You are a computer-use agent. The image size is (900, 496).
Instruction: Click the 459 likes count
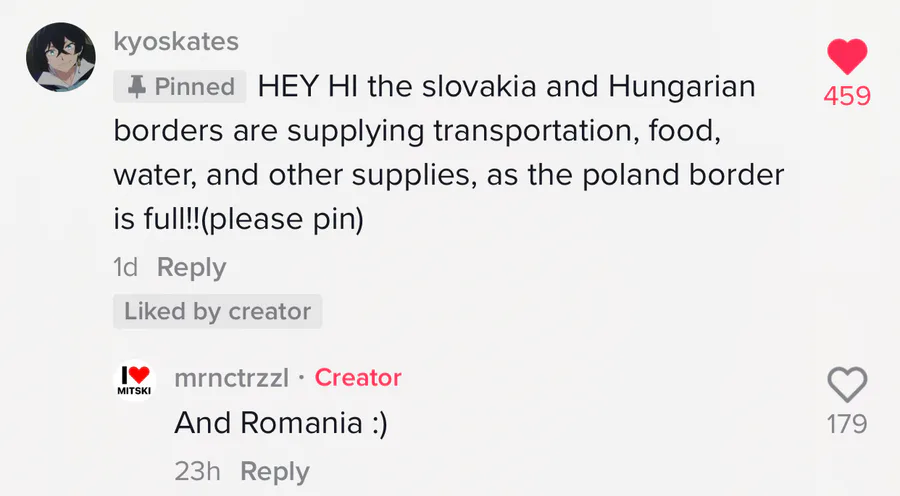click(846, 97)
